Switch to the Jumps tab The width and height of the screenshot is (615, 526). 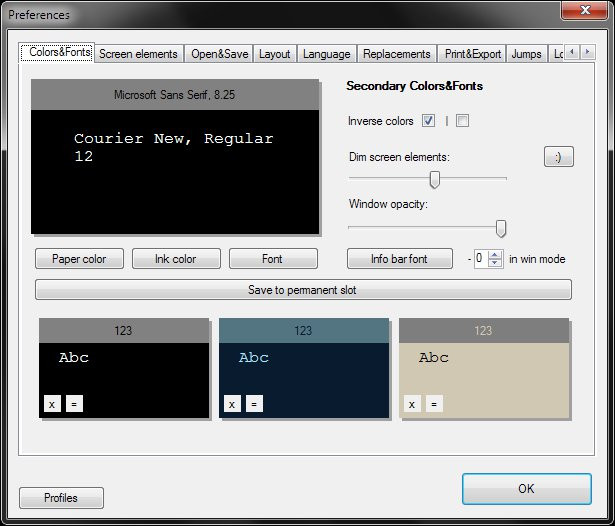click(526, 54)
